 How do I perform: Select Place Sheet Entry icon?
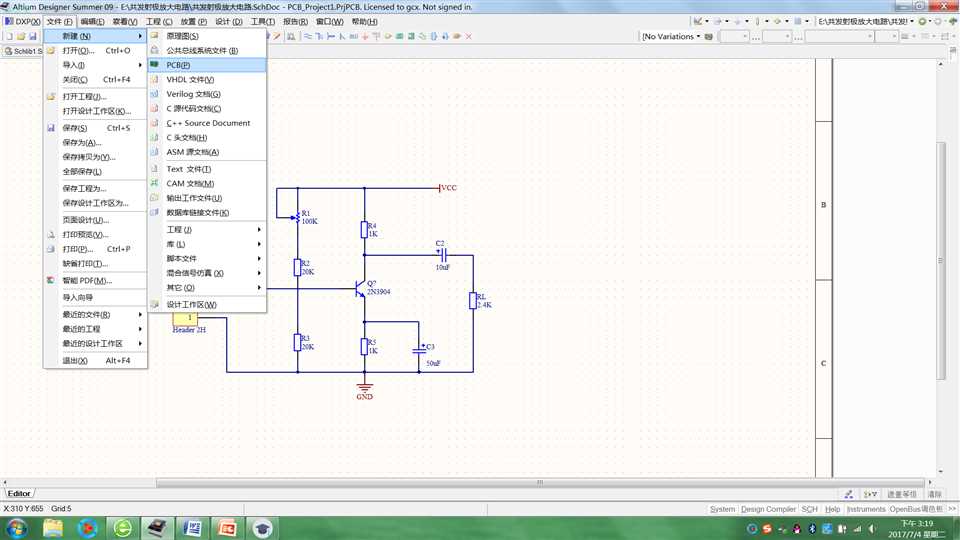[411, 37]
